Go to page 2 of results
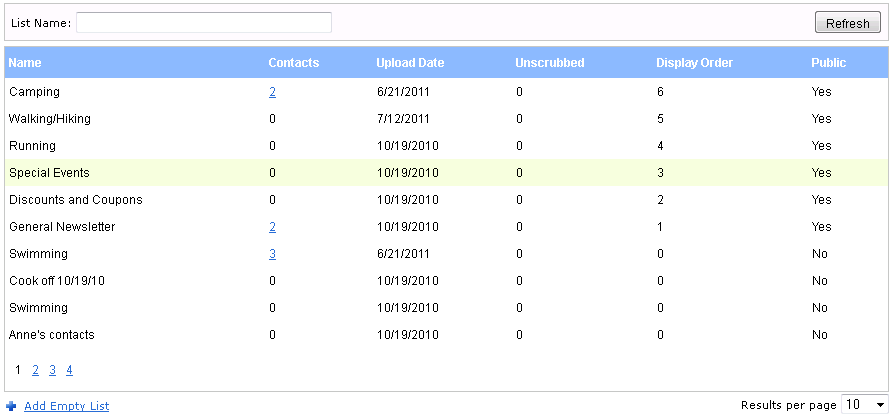 [35, 370]
